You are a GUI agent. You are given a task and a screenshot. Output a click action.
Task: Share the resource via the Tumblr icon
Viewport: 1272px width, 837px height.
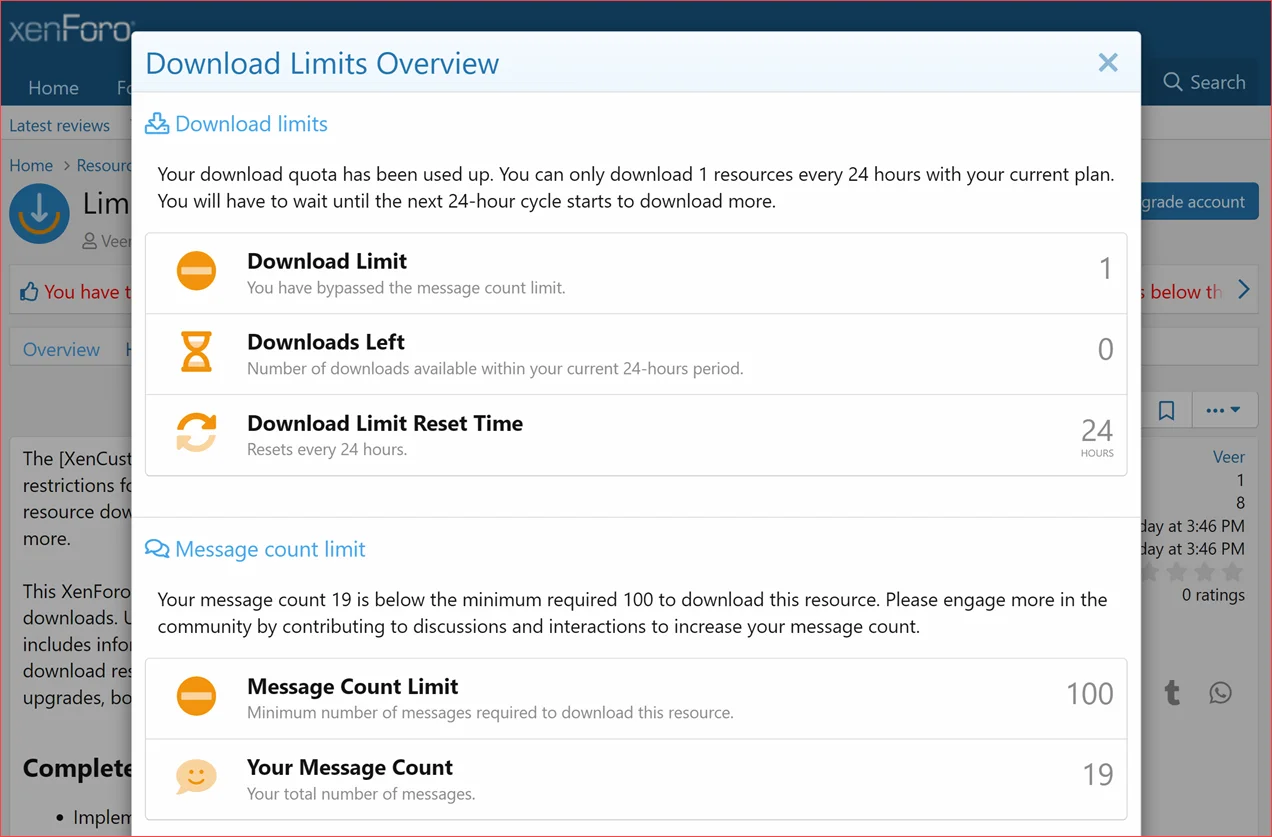pos(1171,692)
